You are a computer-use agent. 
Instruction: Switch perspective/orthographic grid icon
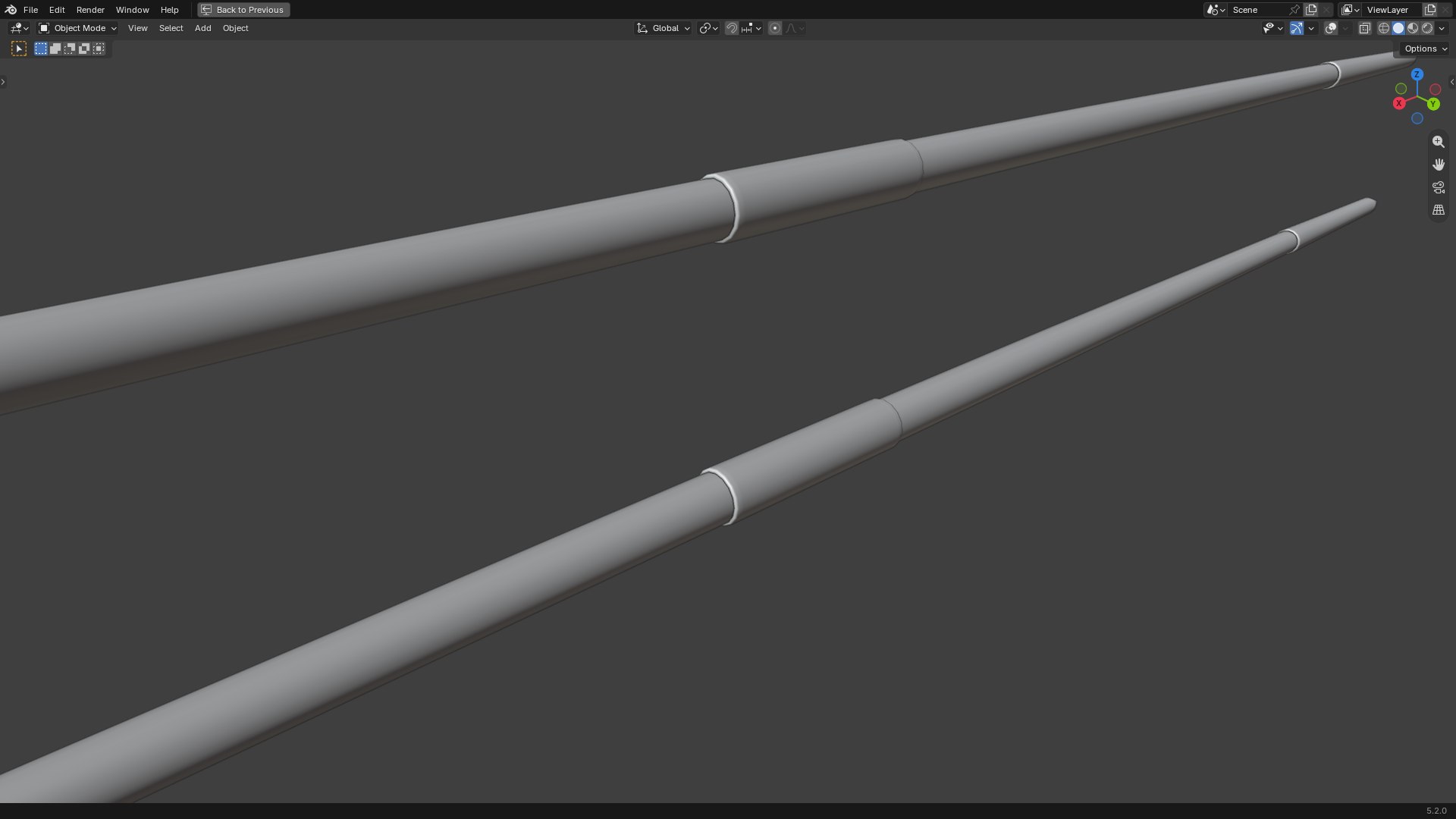1439,210
